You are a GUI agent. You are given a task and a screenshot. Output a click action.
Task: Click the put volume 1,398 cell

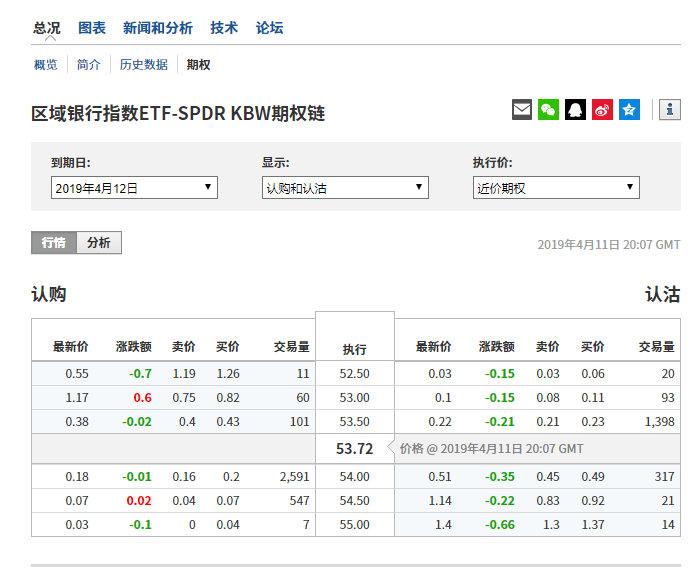click(660, 422)
